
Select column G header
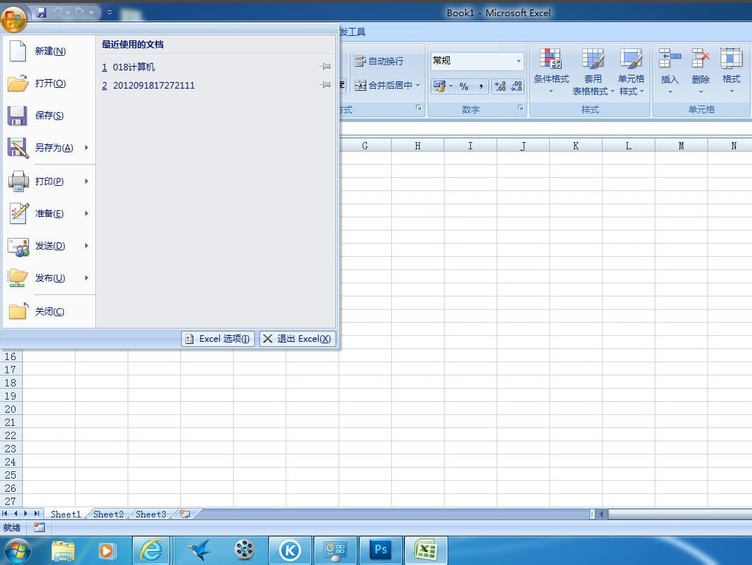[x=365, y=146]
